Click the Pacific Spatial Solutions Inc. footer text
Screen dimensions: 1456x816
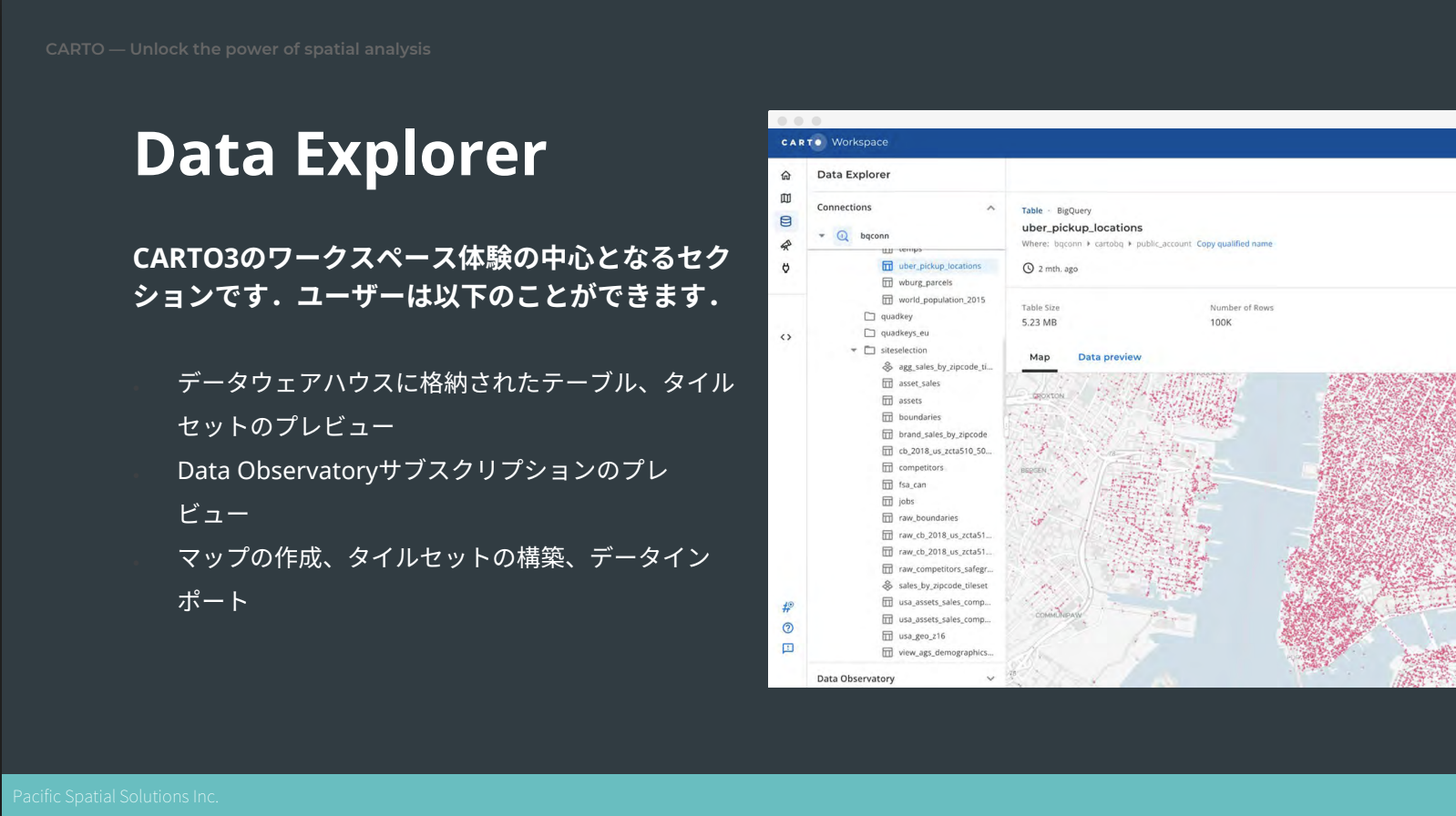[116, 796]
